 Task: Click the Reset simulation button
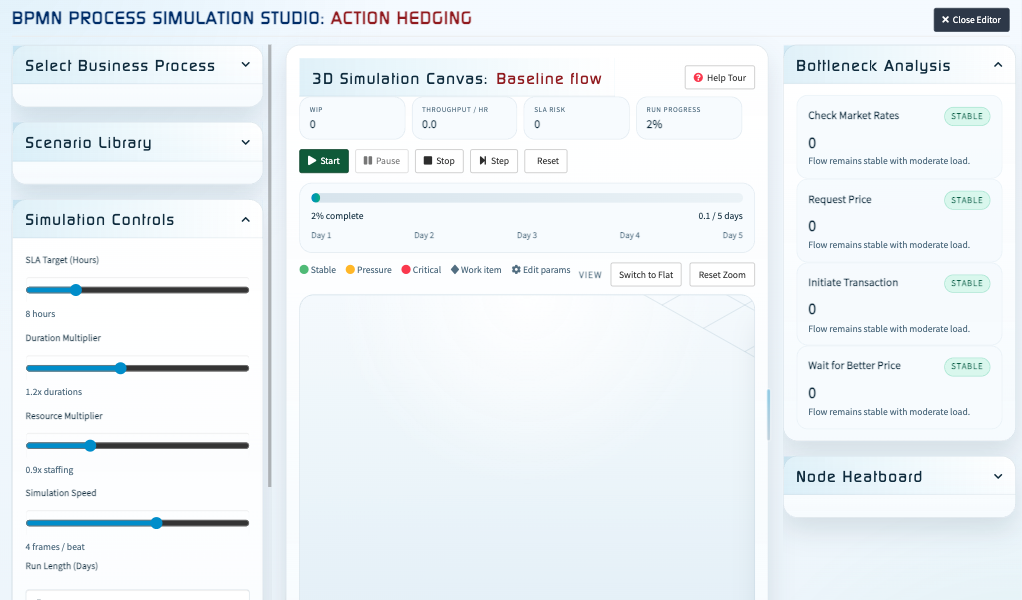coord(545,160)
